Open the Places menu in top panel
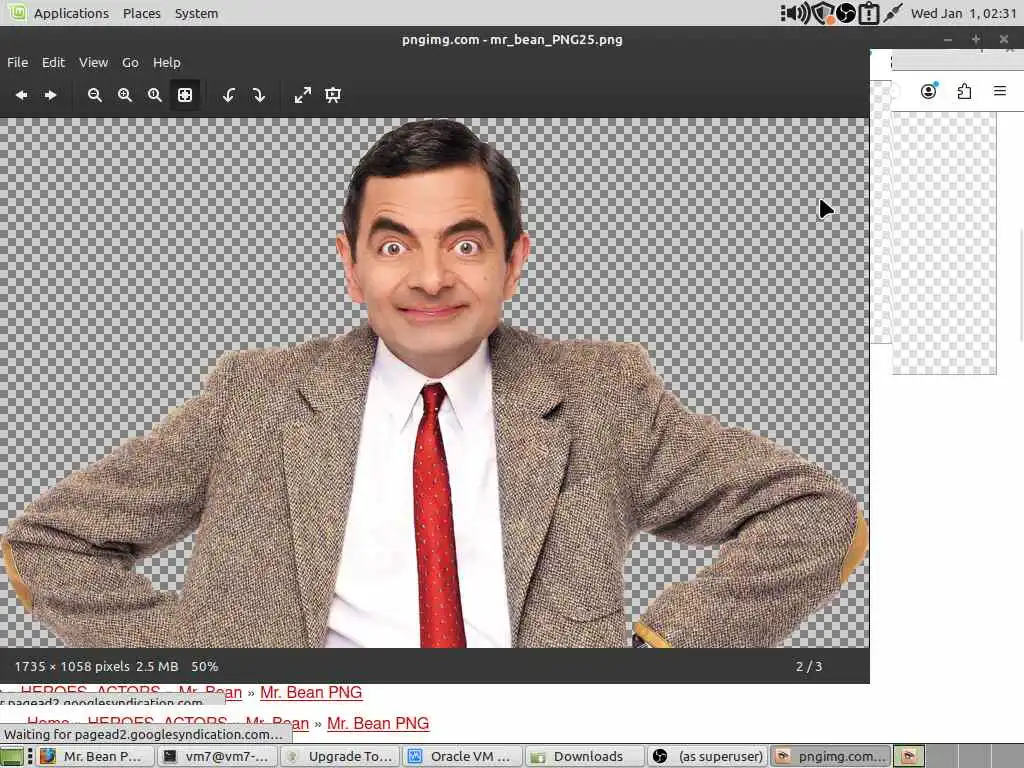Screen dimensions: 1024x768 [142, 13]
